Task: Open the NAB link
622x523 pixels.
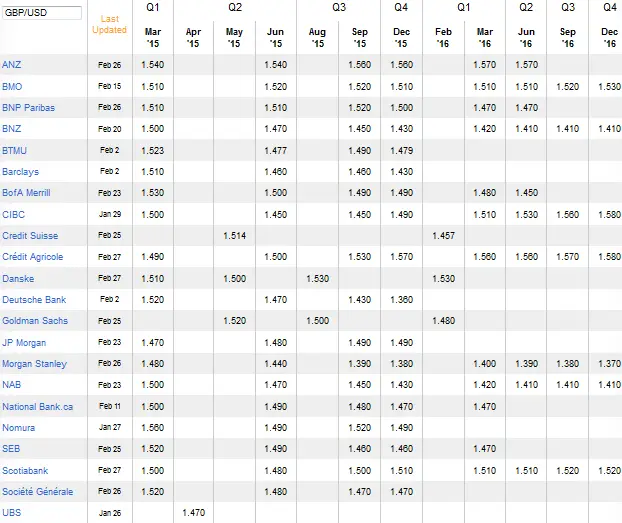Action: (12, 385)
